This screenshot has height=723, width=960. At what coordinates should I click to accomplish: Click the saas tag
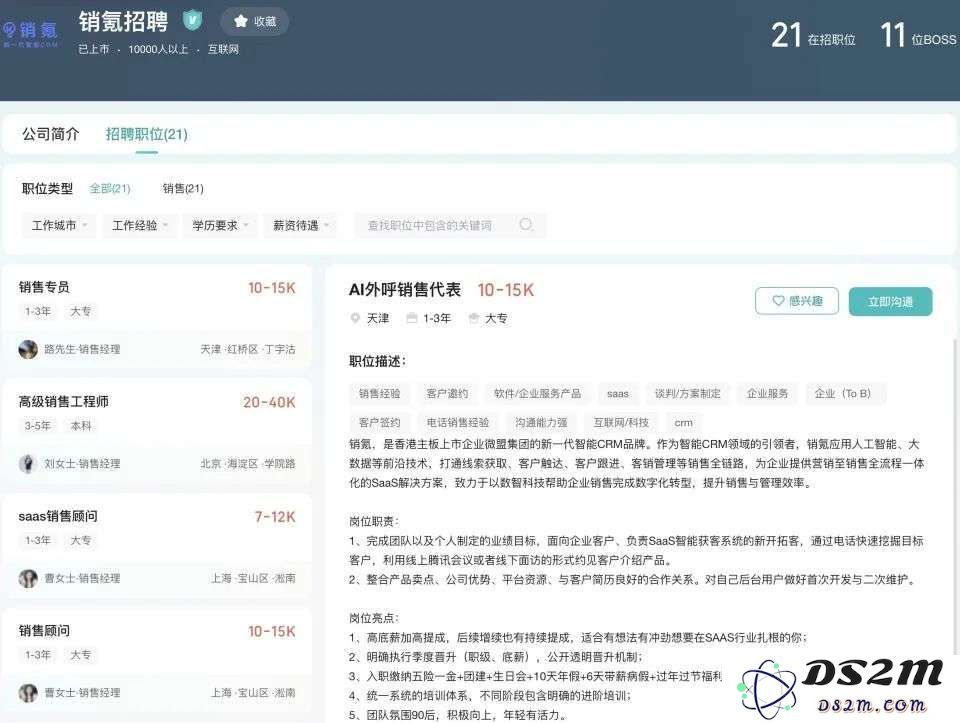pos(618,394)
